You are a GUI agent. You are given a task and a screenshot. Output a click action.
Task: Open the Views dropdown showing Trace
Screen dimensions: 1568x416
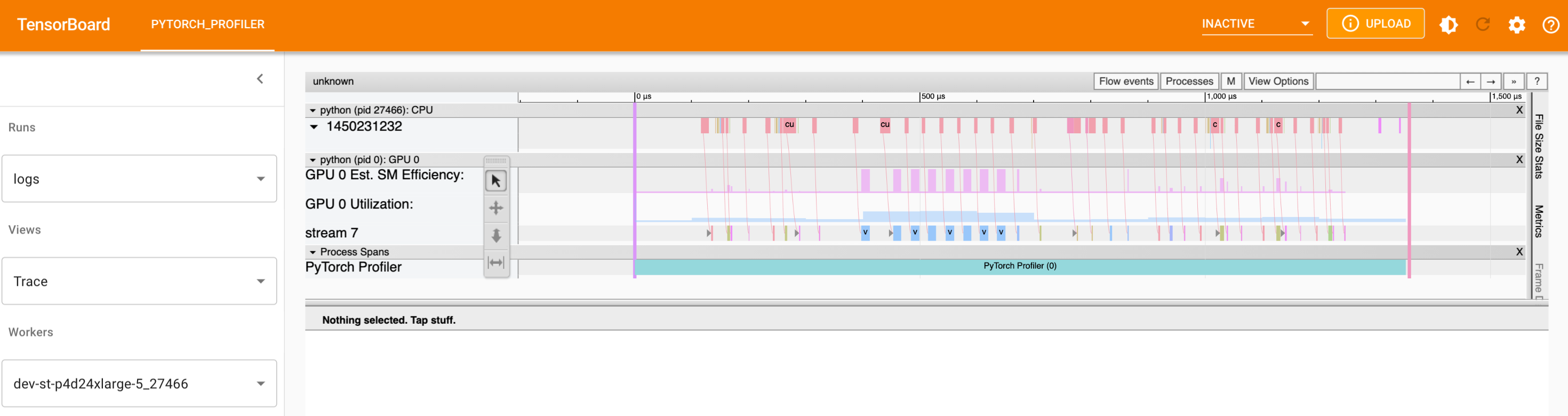[139, 281]
